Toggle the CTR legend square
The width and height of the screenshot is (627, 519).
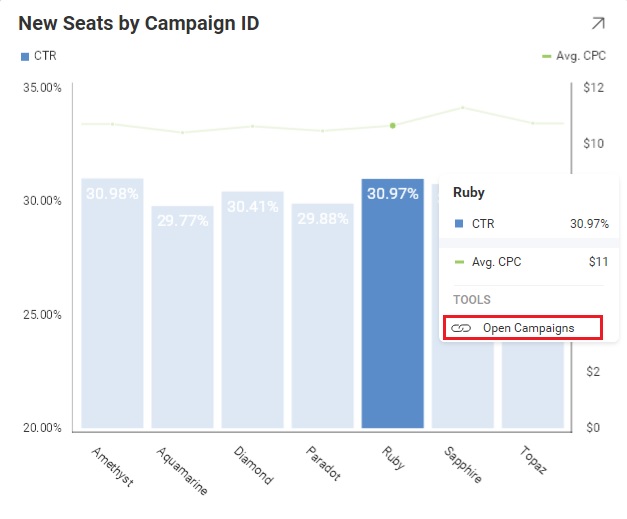[25, 56]
